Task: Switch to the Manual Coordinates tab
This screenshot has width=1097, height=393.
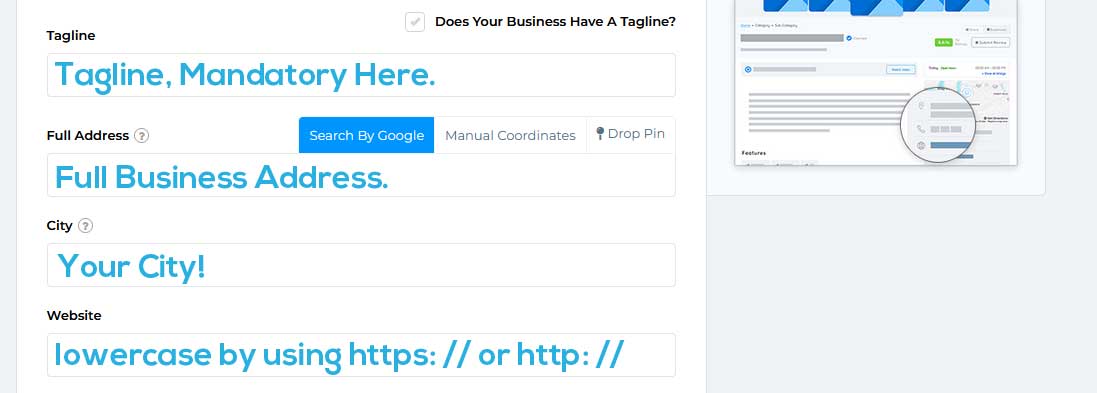Action: point(510,135)
